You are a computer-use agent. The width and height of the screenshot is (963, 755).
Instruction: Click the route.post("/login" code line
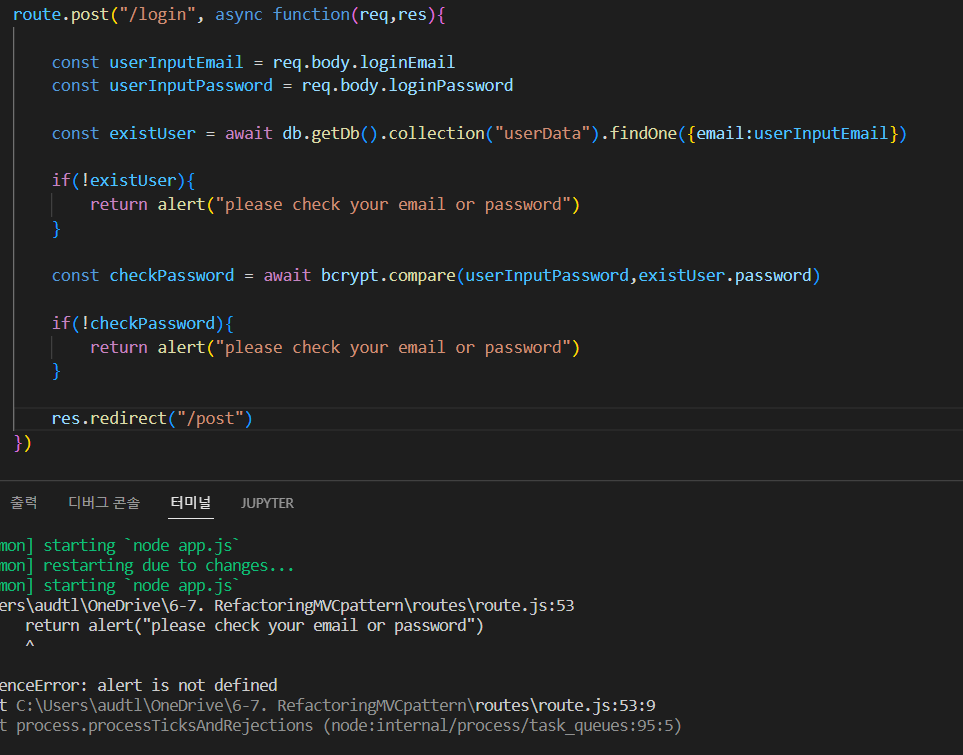pyautogui.click(x=228, y=15)
